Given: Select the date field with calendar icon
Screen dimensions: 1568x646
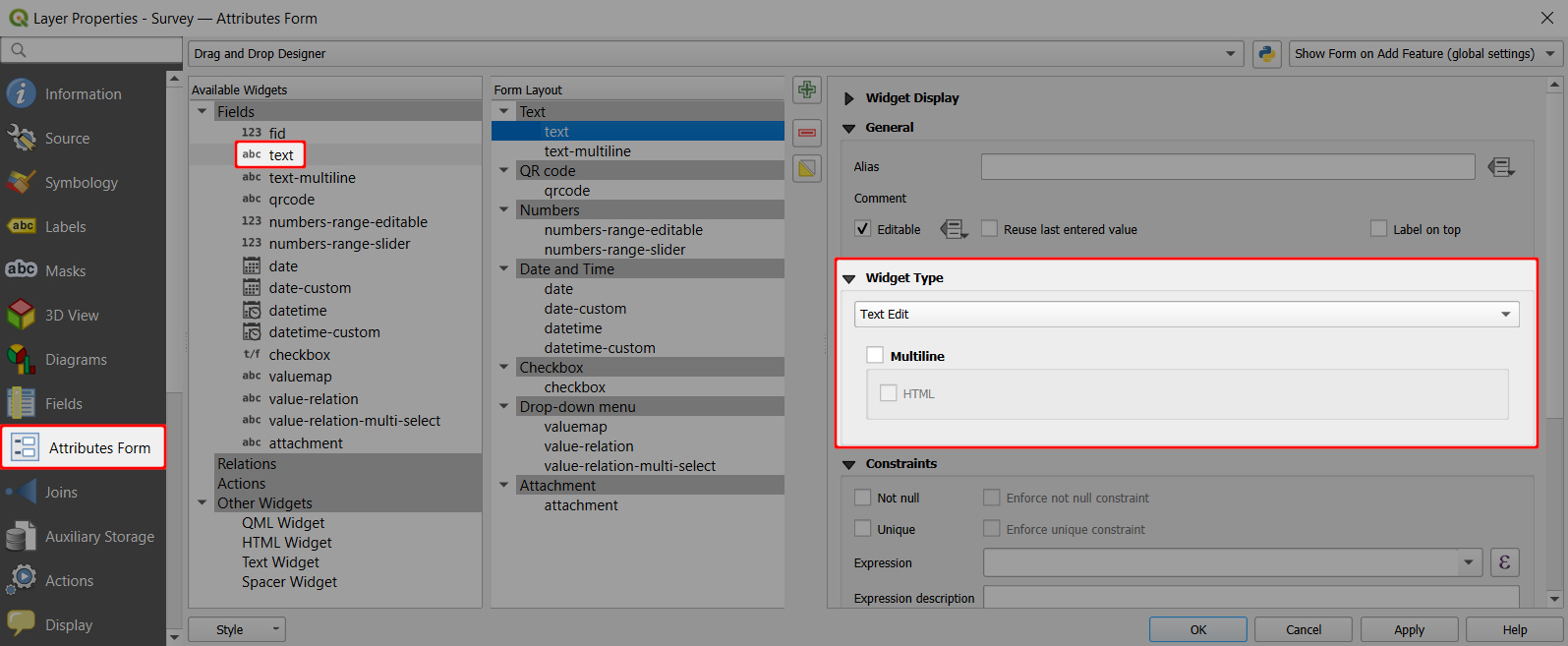Looking at the screenshot, I should tap(283, 266).
